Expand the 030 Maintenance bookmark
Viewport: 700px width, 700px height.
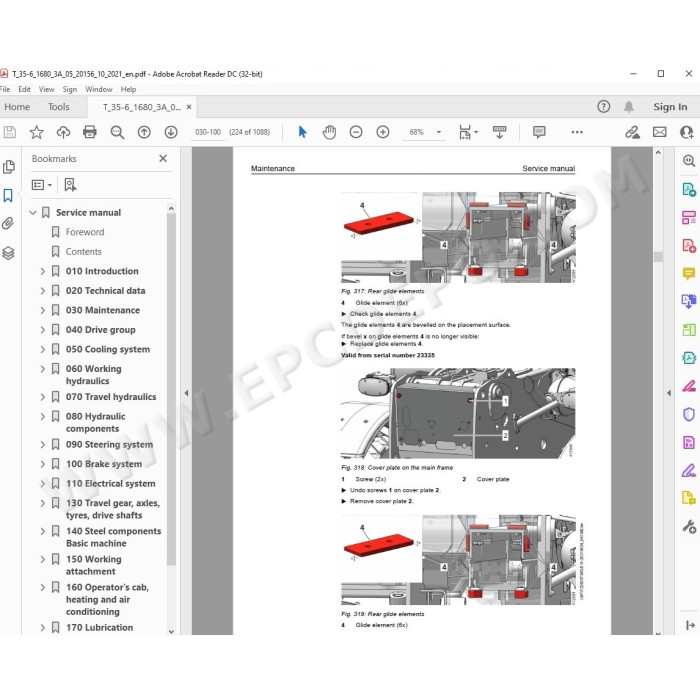point(43,310)
